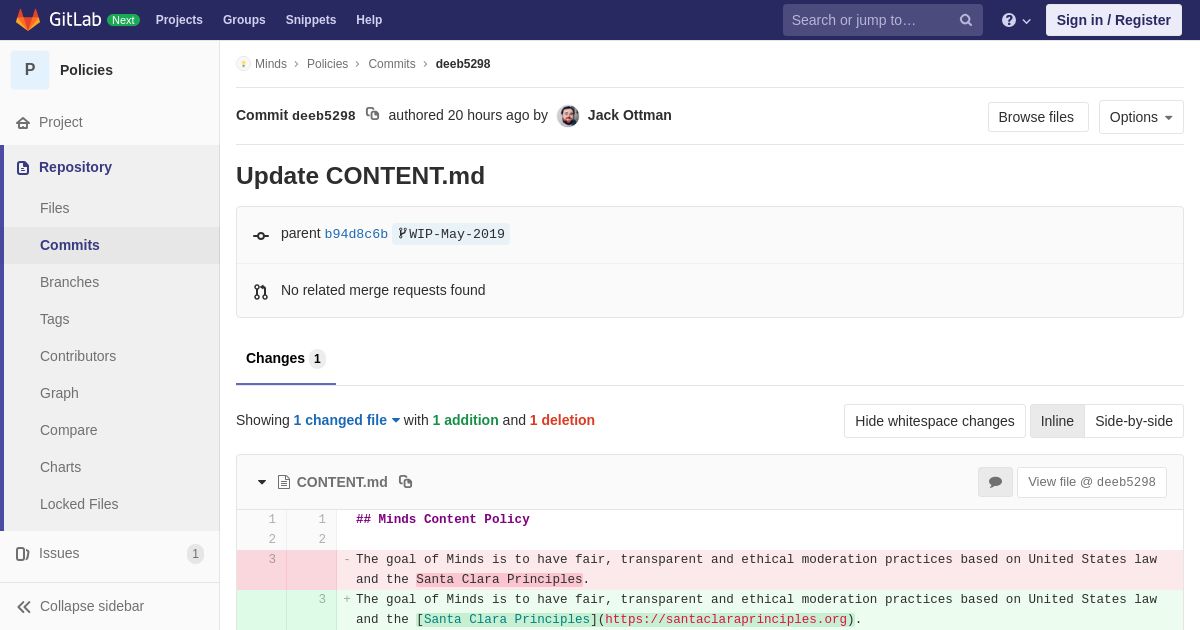Open Snippets in the top navbar
The image size is (1200, 630).
[x=311, y=20]
